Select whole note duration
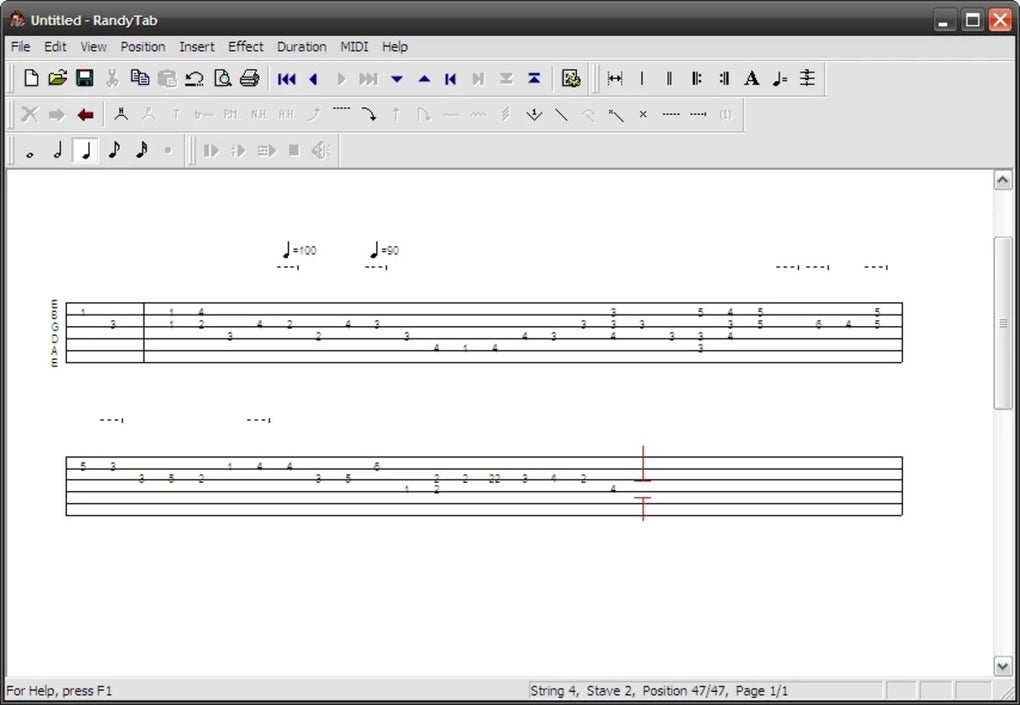This screenshot has width=1020, height=705. coord(30,151)
